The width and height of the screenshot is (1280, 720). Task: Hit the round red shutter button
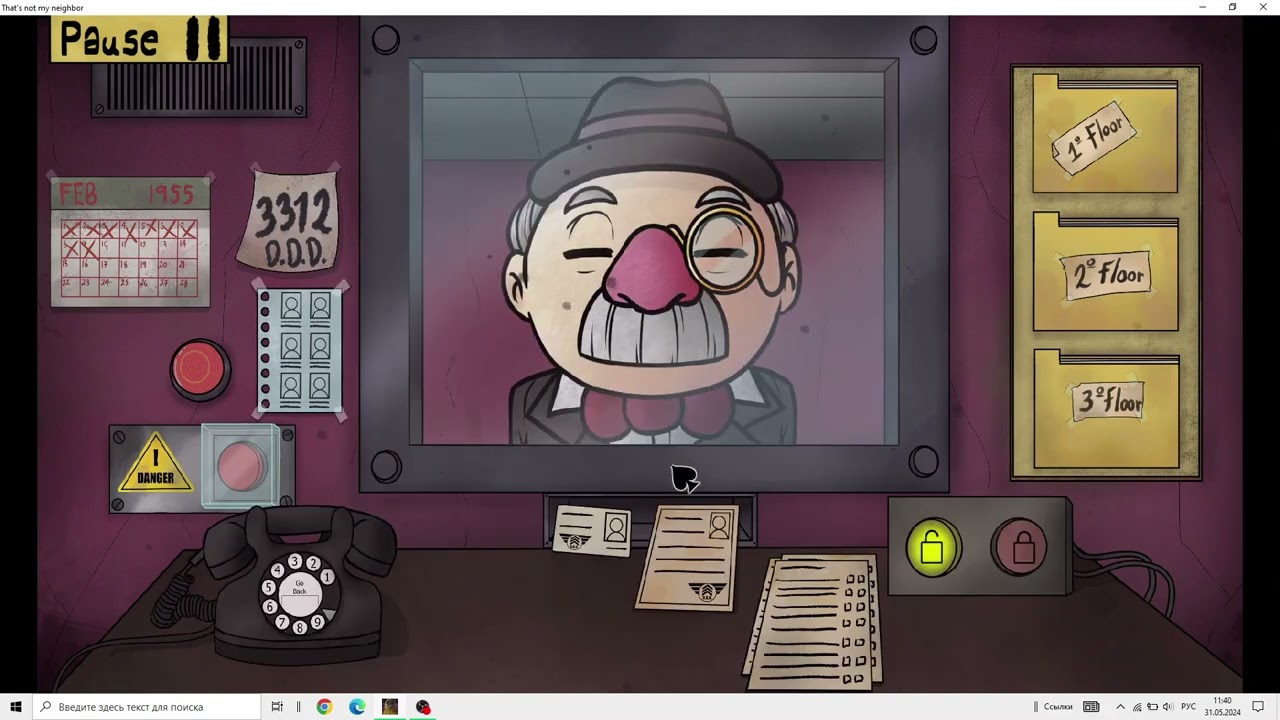200,369
